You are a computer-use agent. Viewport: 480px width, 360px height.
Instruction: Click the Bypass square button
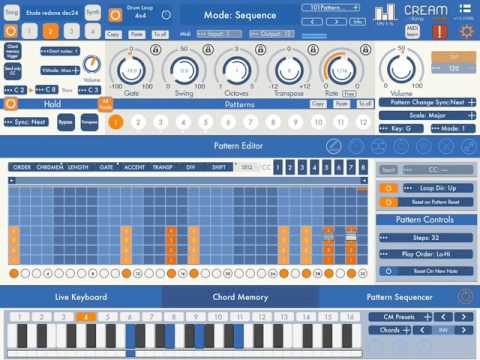[x=66, y=122]
